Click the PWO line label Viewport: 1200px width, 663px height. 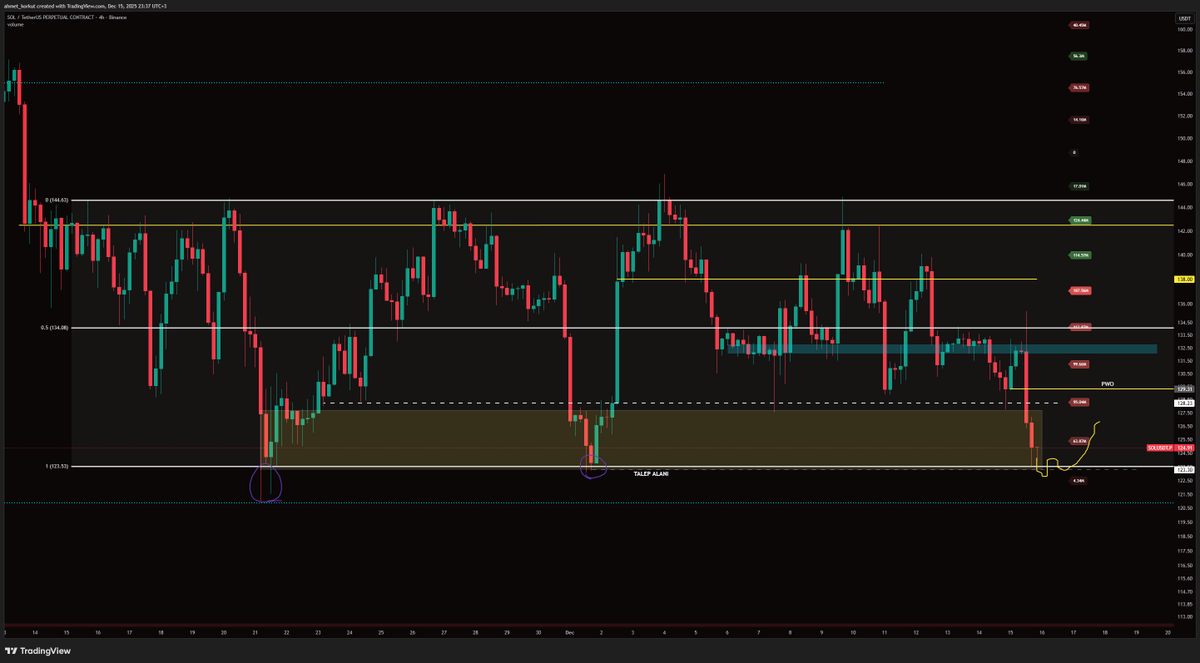tap(1107, 383)
